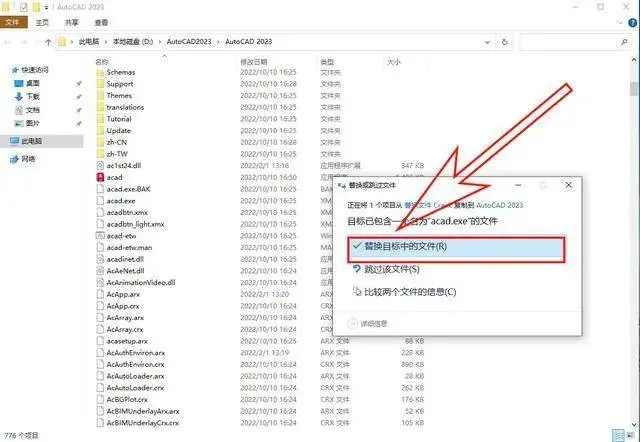Refresh the current folder view
This screenshot has height=442, width=640.
[x=504, y=42]
